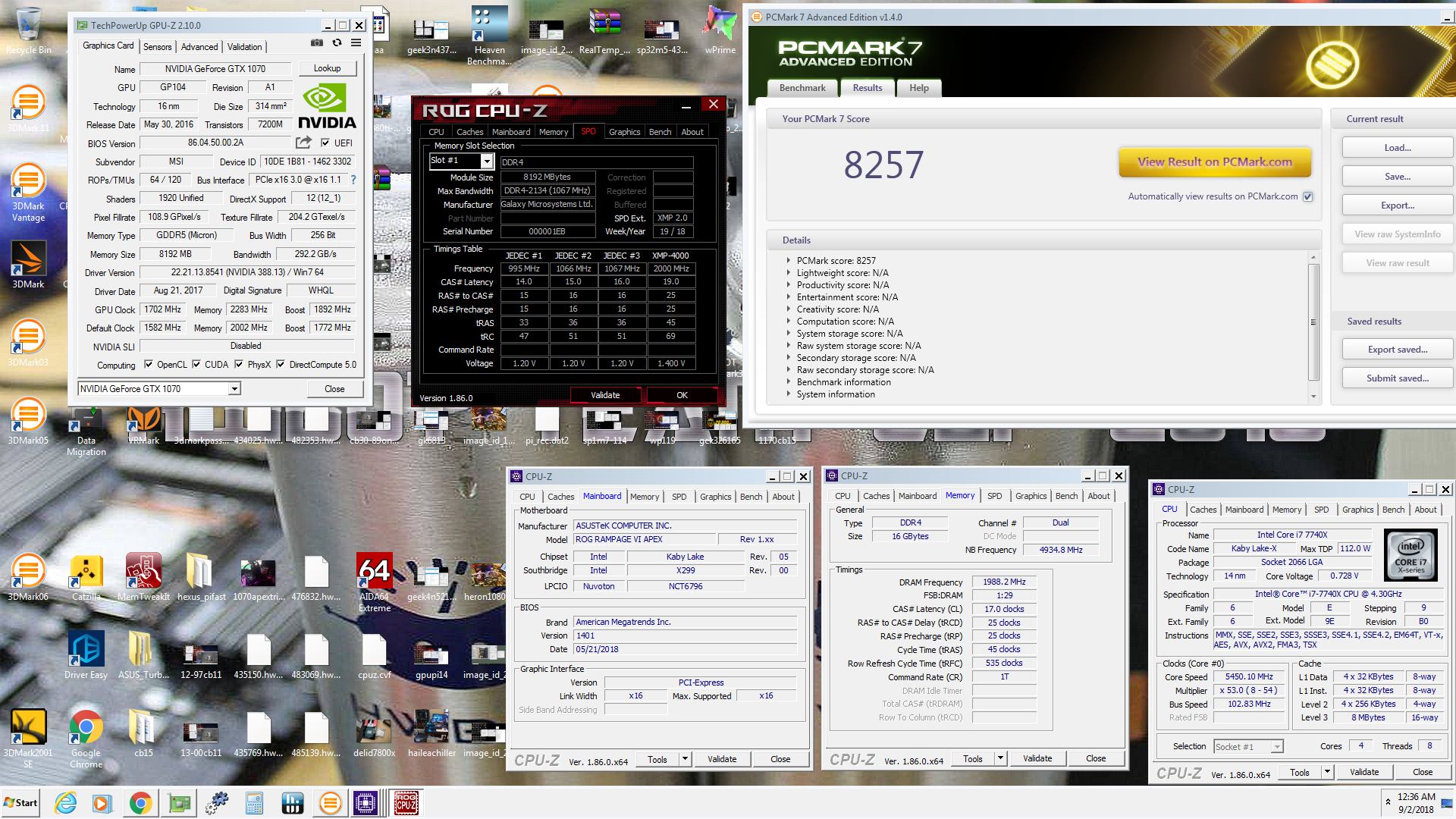Click the GPU-Z Name field value

pyautogui.click(x=215, y=68)
